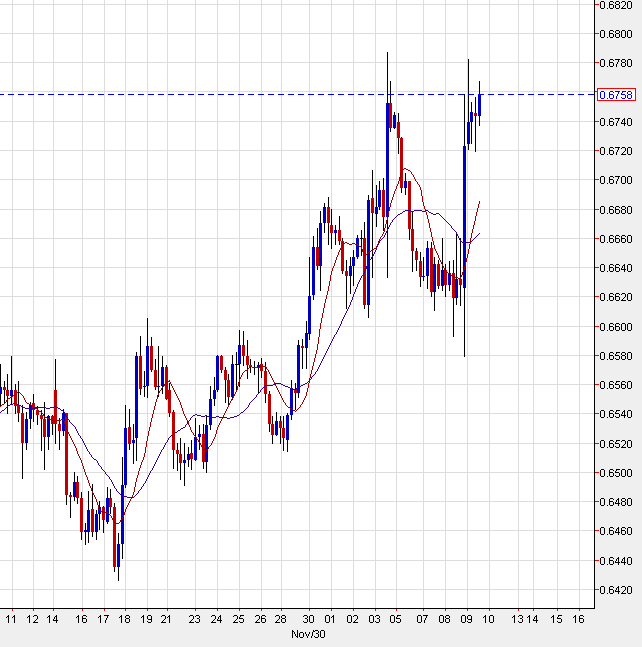Select the date label 23 on time axis
This screenshot has width=642, height=647.
coord(194,619)
